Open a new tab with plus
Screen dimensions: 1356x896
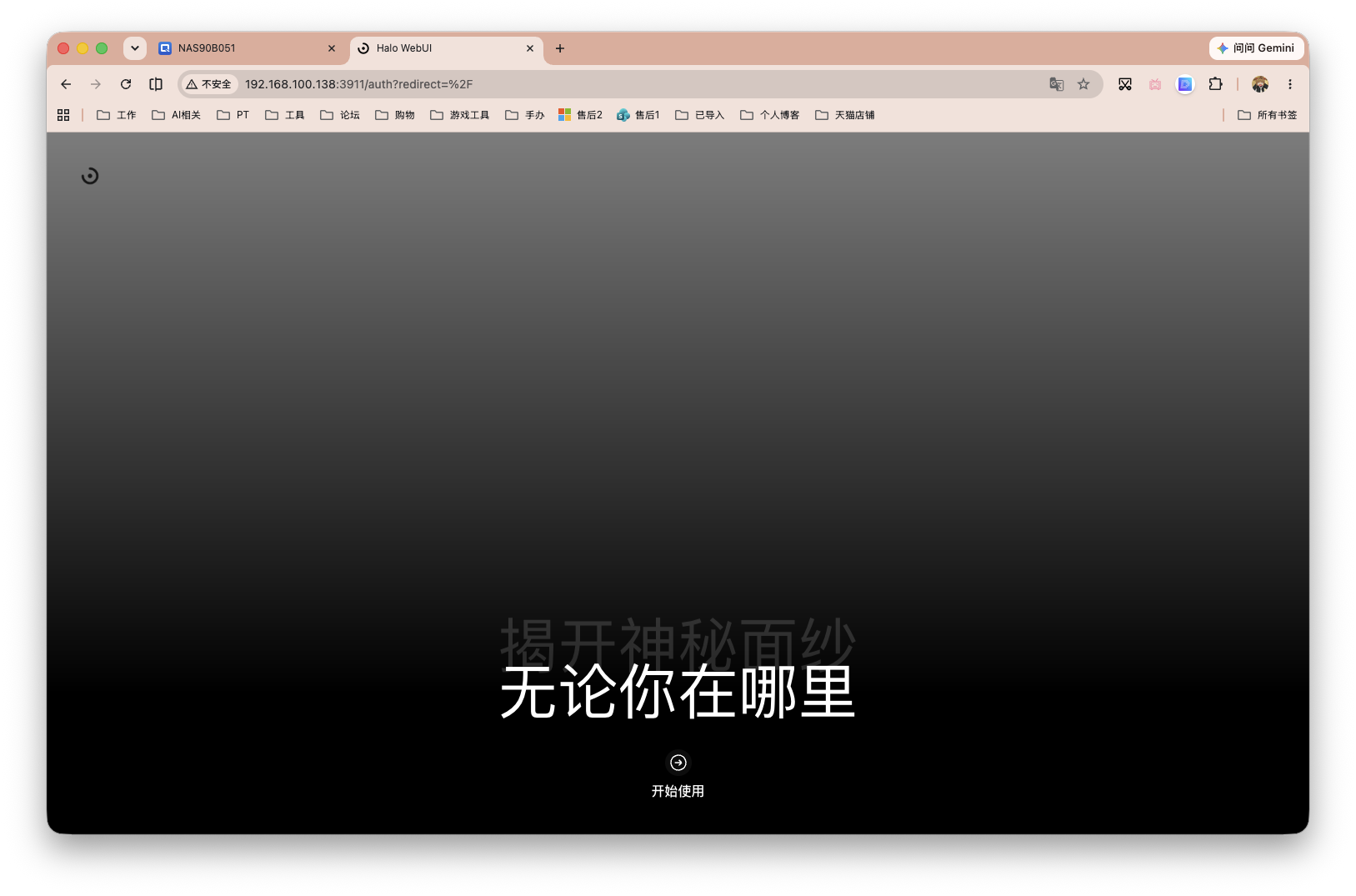(x=560, y=48)
